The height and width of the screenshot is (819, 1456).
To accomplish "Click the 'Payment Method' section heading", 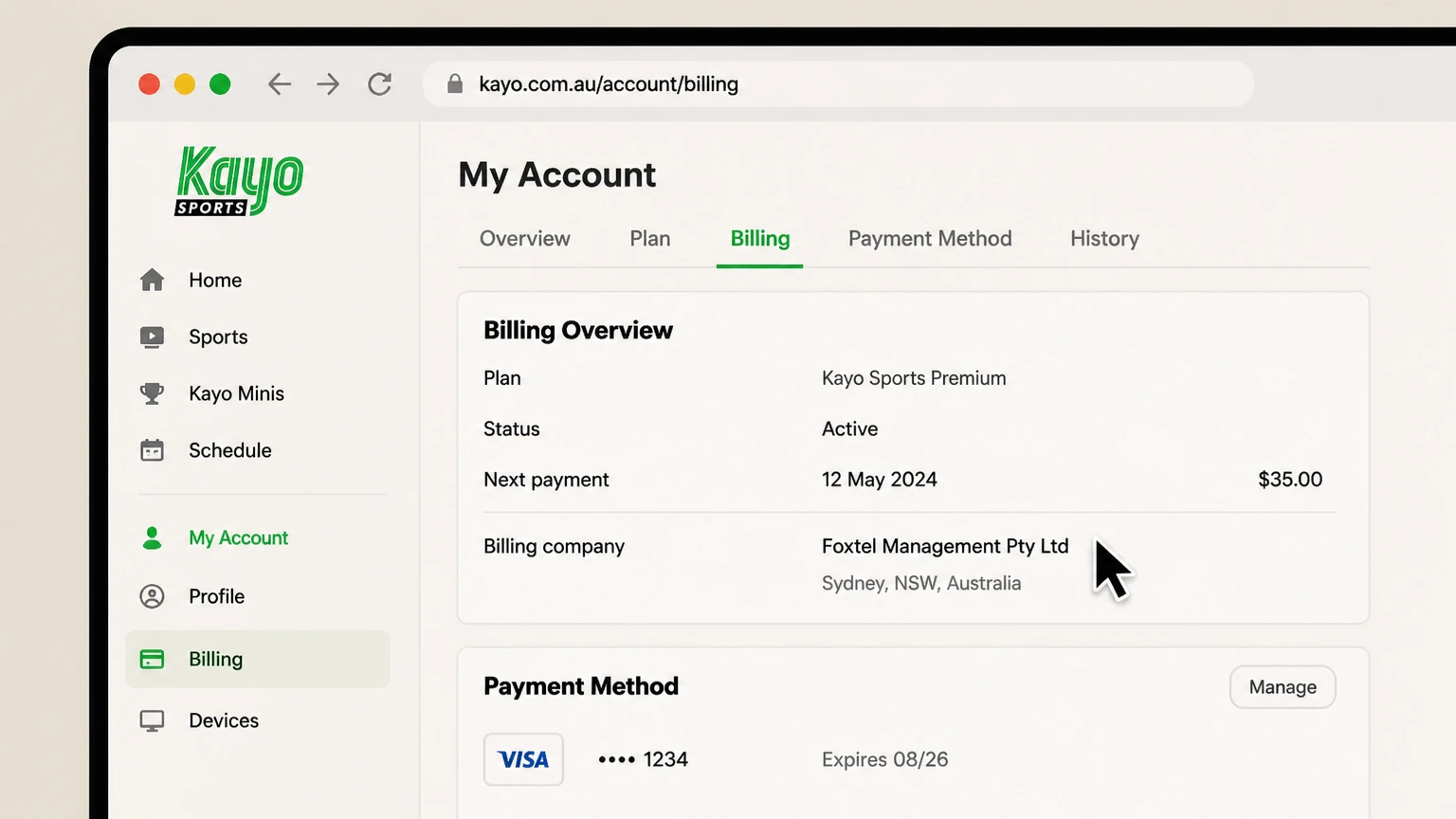I will pos(581,686).
